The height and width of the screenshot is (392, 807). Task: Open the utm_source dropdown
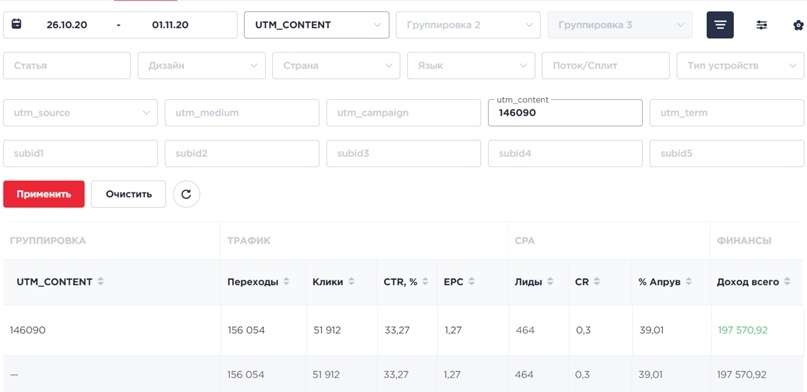pos(80,113)
